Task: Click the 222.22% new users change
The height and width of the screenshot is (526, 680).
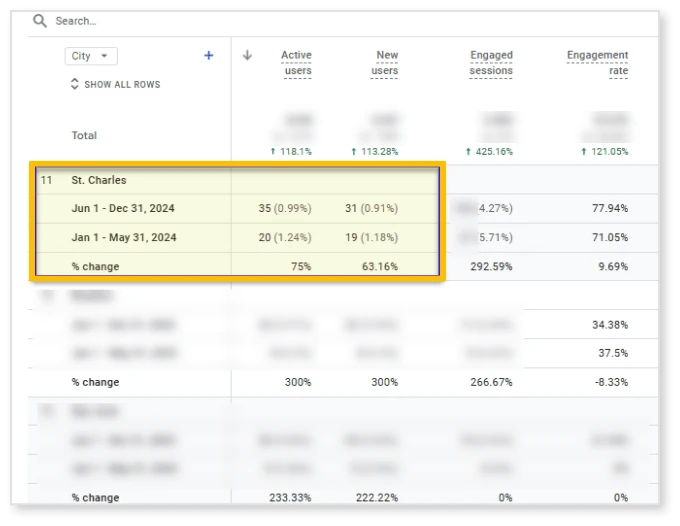Action: [377, 497]
